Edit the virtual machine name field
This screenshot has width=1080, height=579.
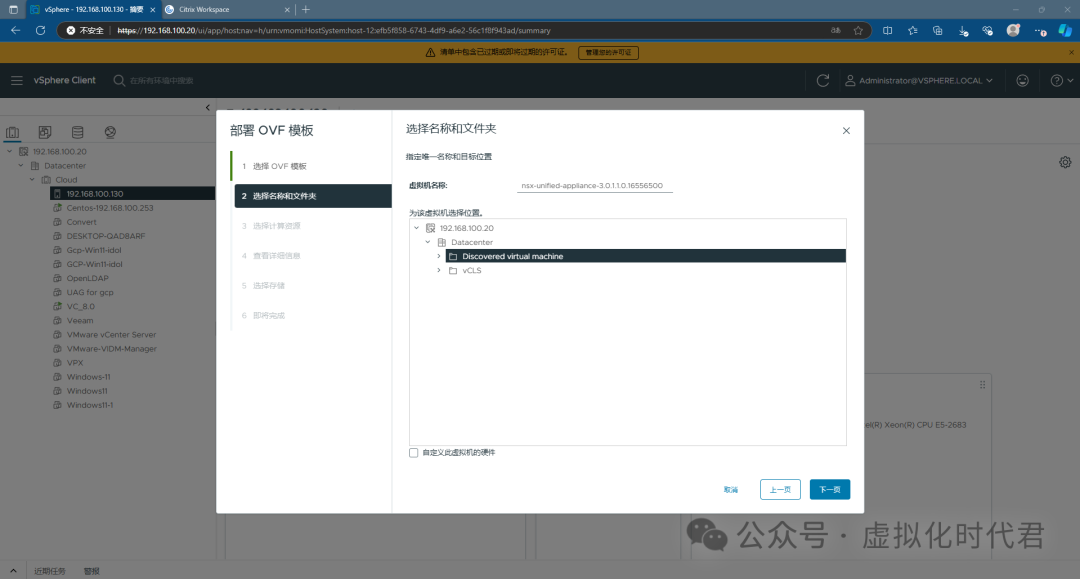coord(594,186)
